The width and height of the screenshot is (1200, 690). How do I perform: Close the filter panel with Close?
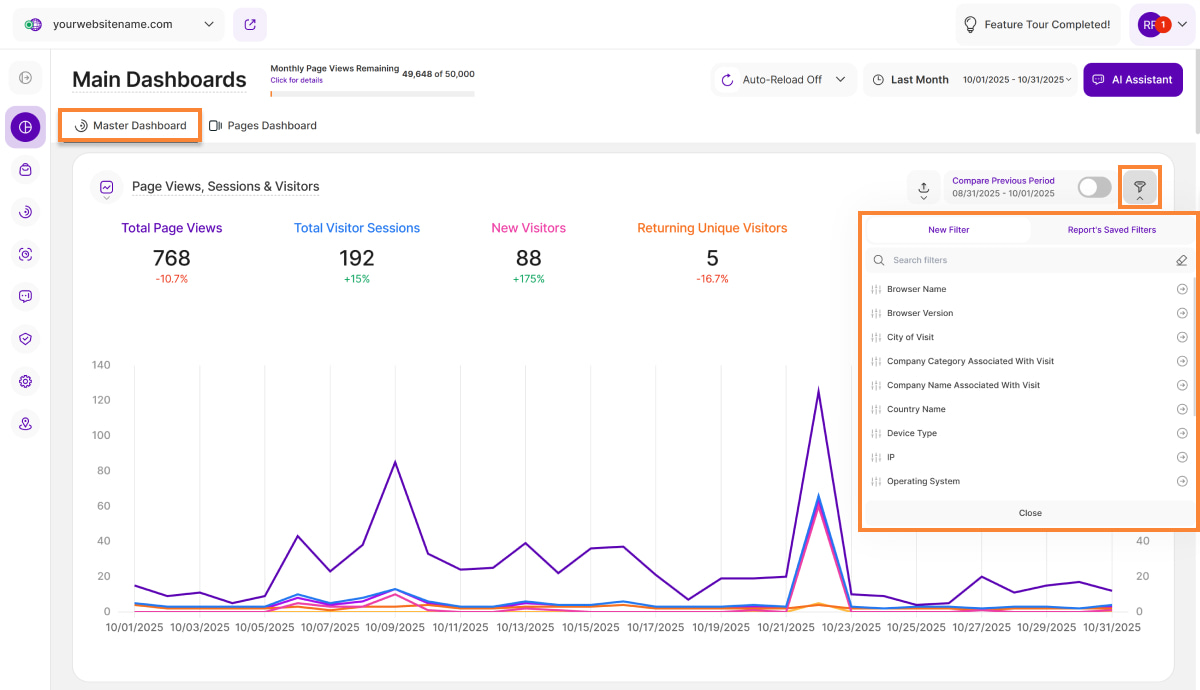point(1030,513)
